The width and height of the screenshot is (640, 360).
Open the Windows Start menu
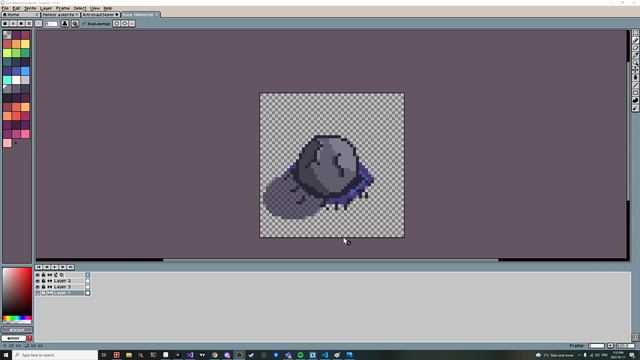tap(6, 355)
